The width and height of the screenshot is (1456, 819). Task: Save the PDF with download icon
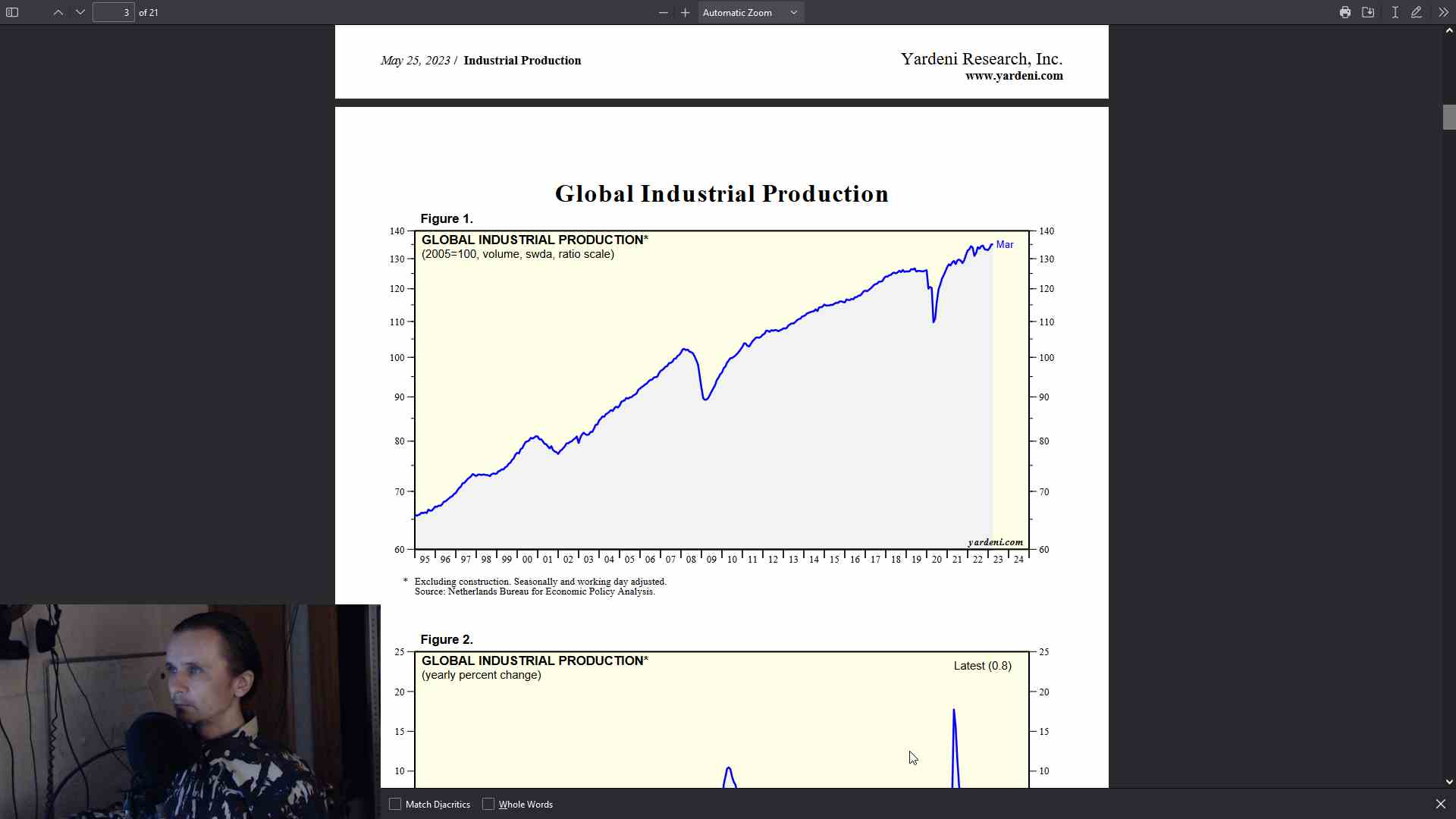(x=1368, y=12)
